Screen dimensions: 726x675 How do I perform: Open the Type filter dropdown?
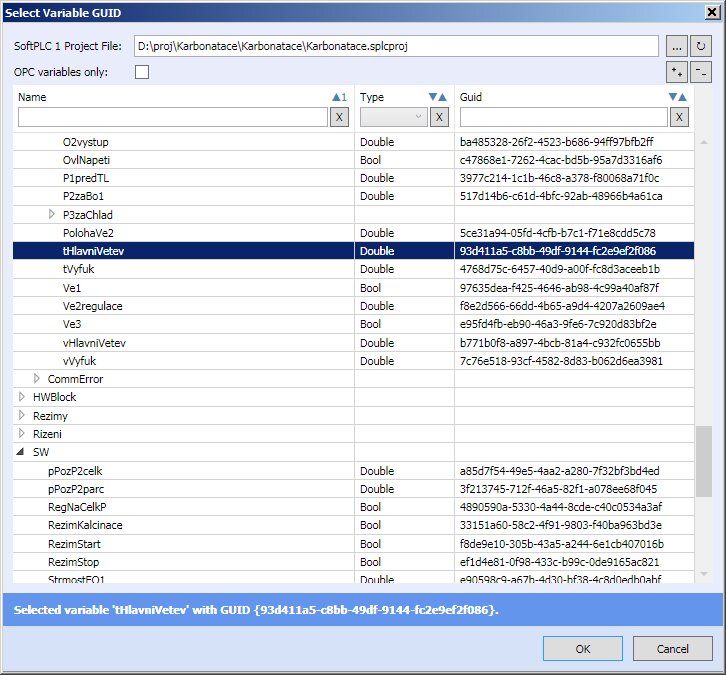tap(393, 117)
